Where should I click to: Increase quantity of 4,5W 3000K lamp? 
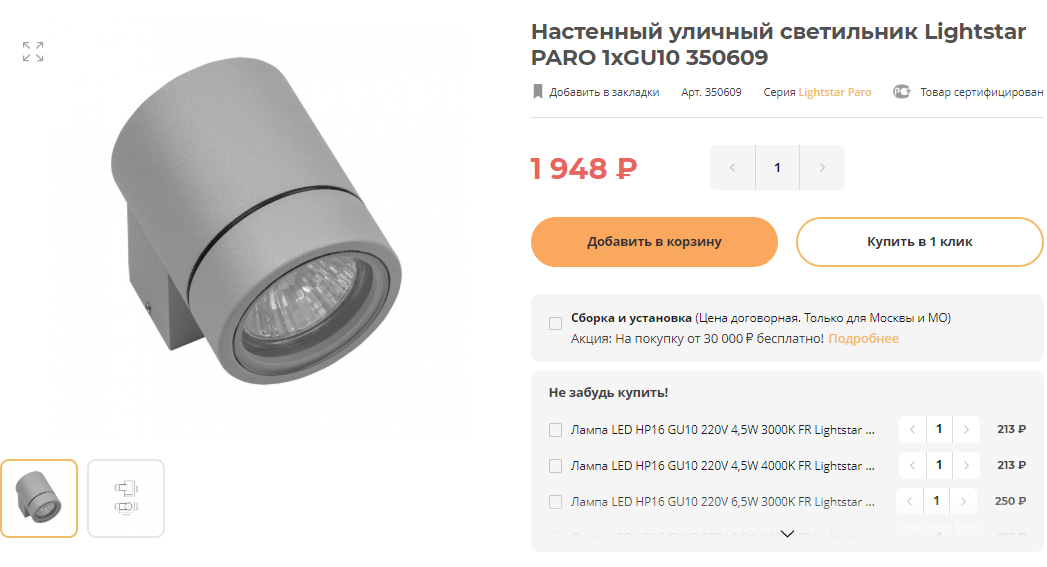point(966,429)
